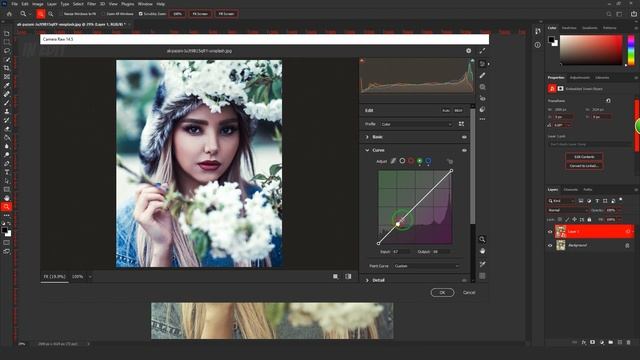
Task: Open the Profile dropdown in Camera Raw
Action: (x=416, y=124)
